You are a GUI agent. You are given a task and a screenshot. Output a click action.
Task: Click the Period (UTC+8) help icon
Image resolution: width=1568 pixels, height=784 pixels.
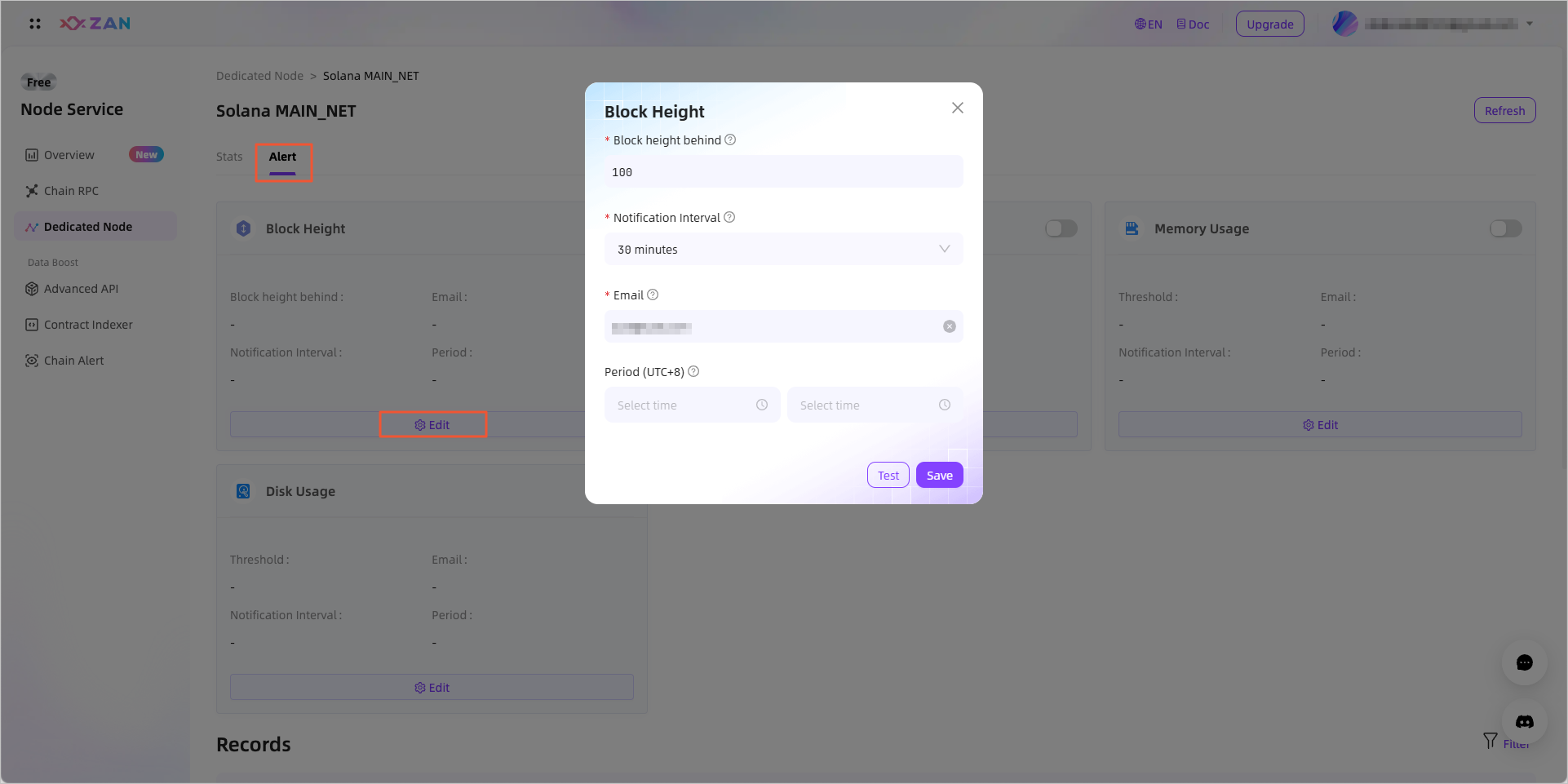pos(693,371)
